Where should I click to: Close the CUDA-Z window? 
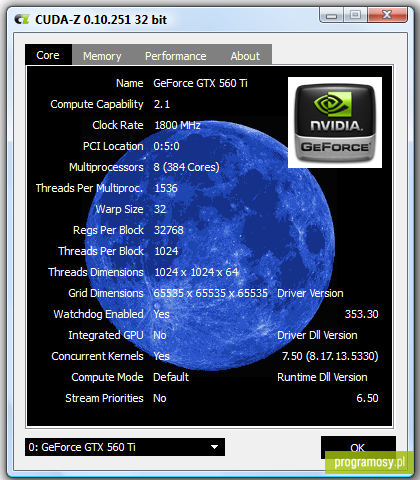(x=387, y=15)
